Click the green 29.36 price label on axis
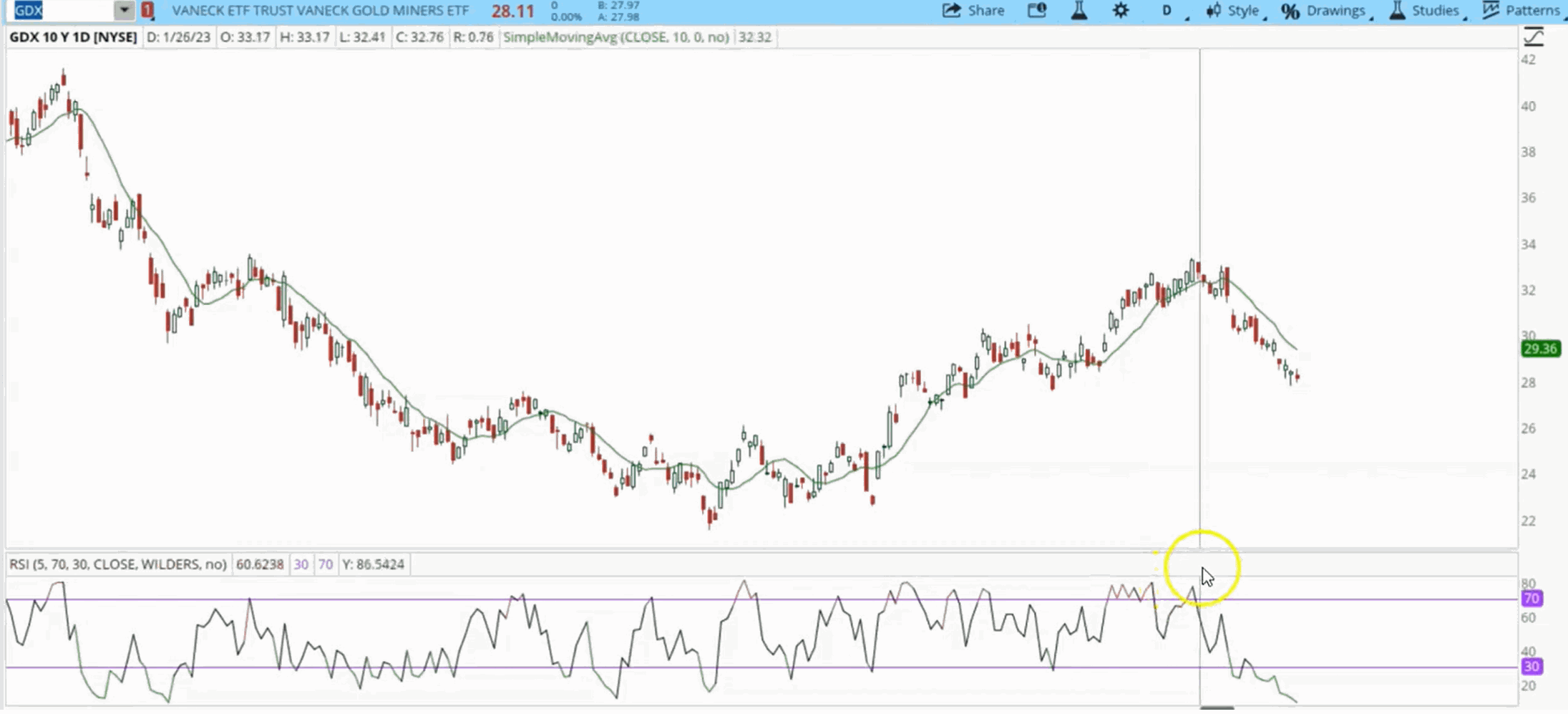 1539,349
